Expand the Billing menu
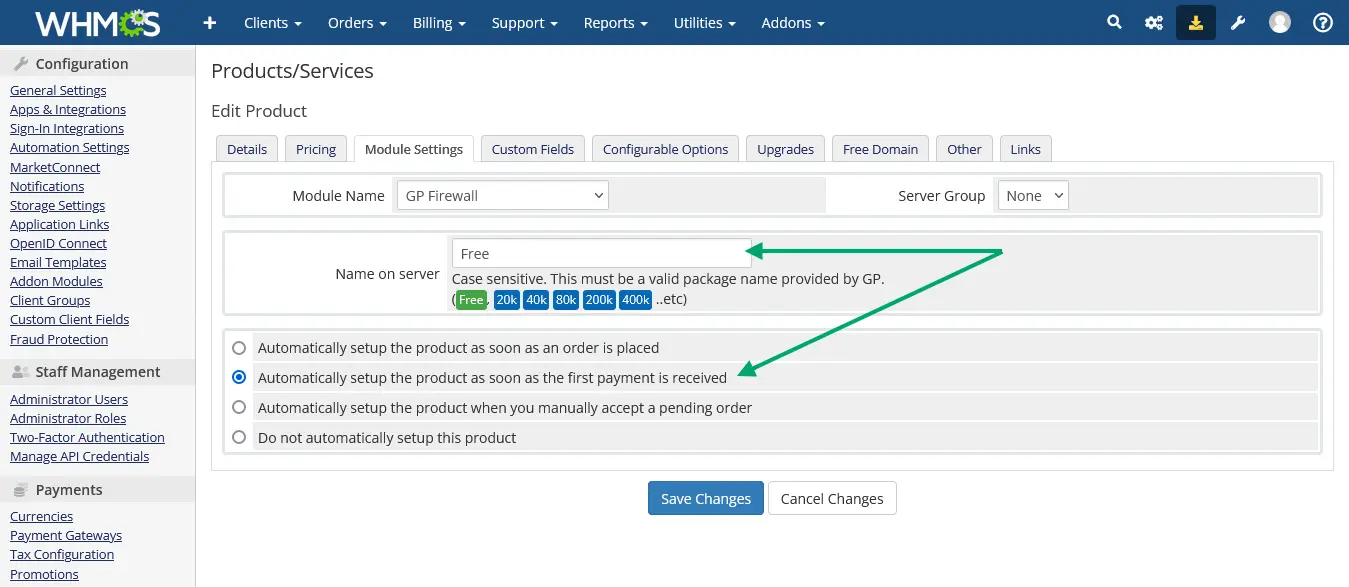This screenshot has height=587, width=1349. (x=440, y=22)
